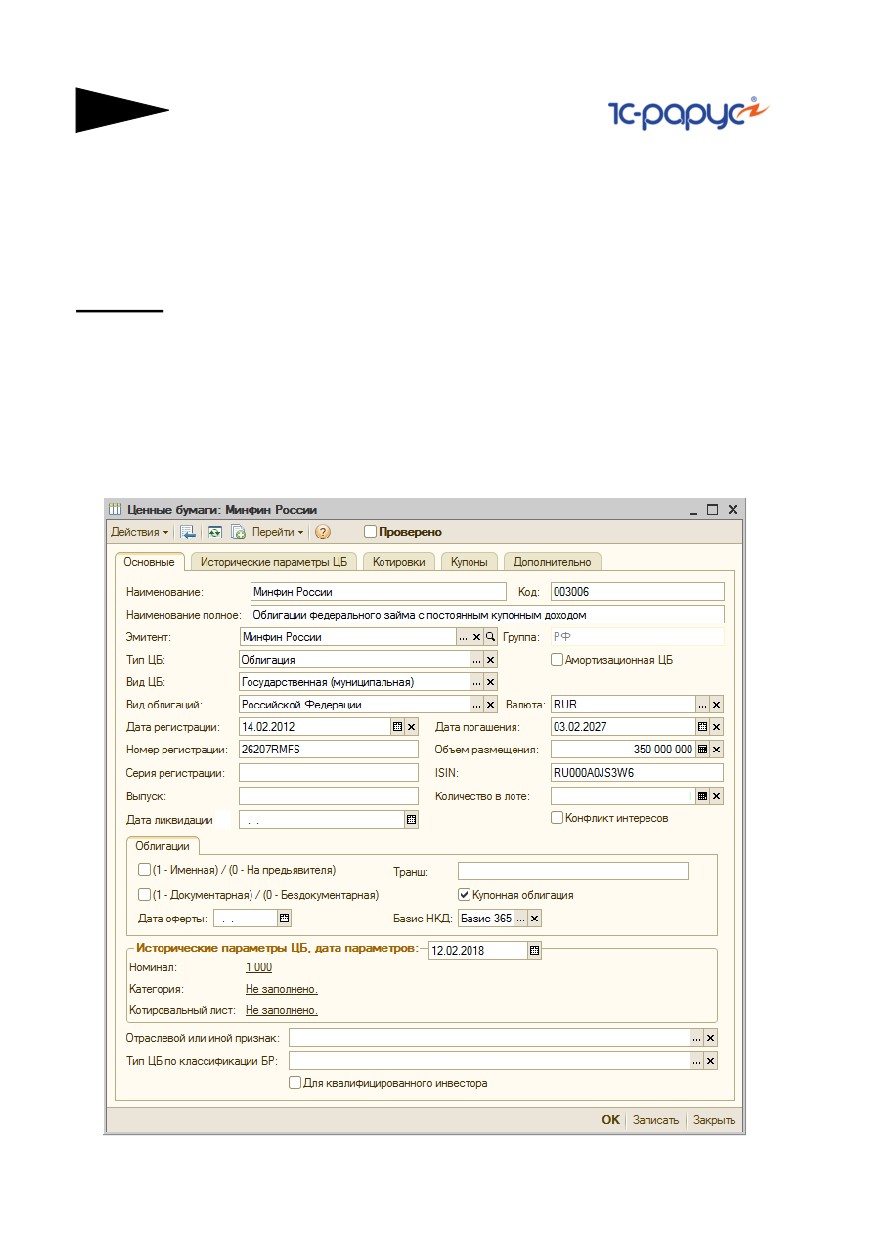The image size is (875, 1239).
Task: Open the help question-mark icon
Action: pos(323,532)
